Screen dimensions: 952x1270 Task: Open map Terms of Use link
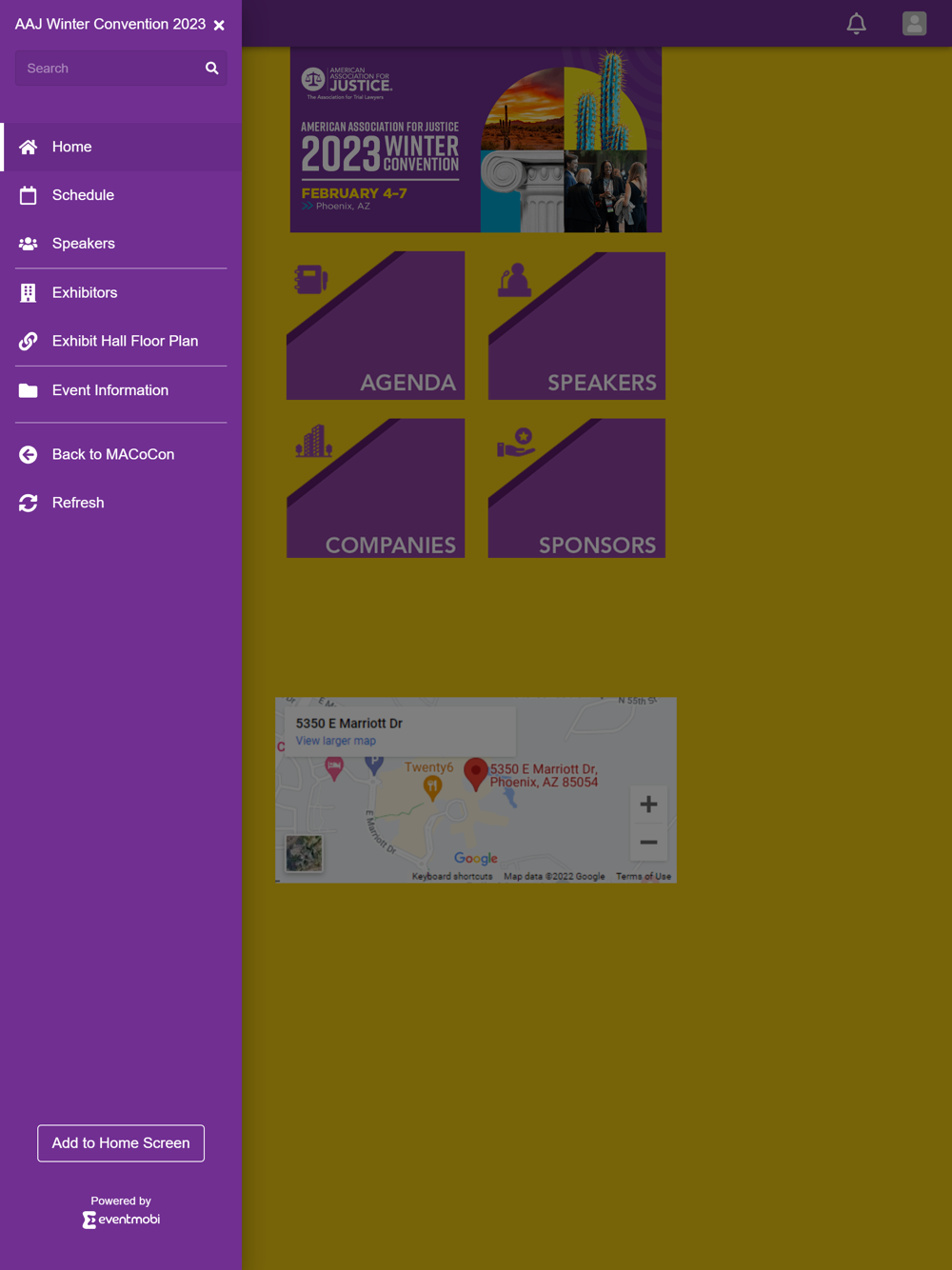(644, 877)
